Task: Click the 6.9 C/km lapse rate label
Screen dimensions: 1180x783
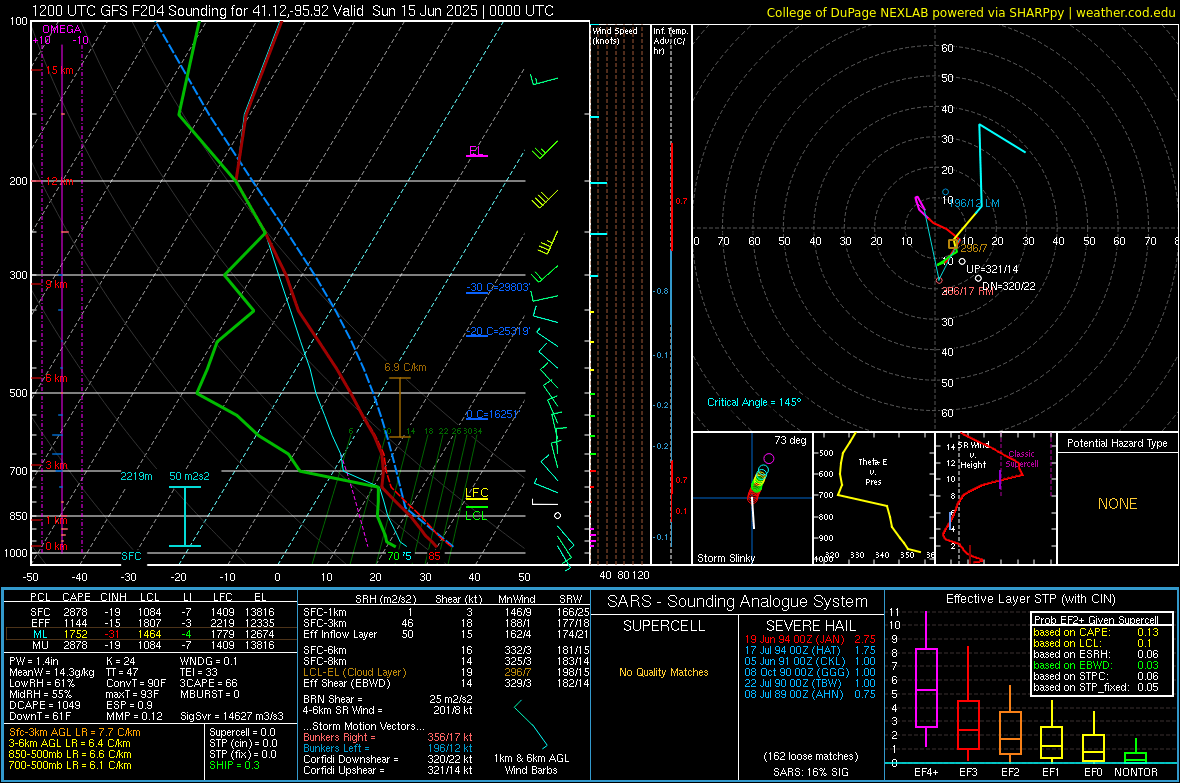Action: click(405, 367)
